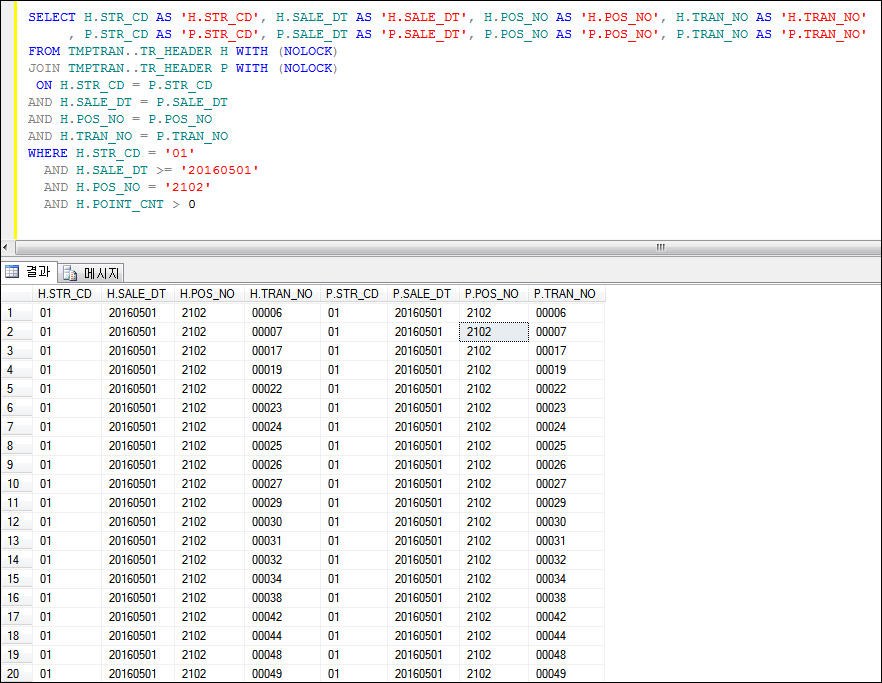This screenshot has width=882, height=683.
Task: Click H.POINT_CNT in the query text
Action: pos(120,204)
